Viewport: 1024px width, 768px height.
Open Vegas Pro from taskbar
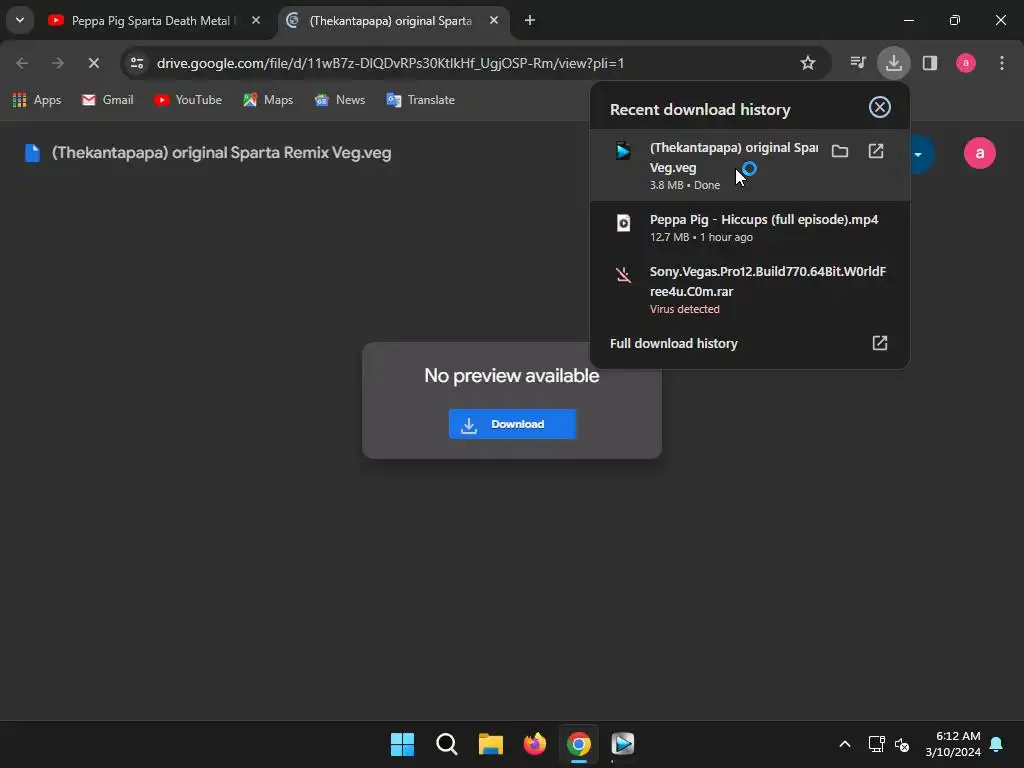622,744
